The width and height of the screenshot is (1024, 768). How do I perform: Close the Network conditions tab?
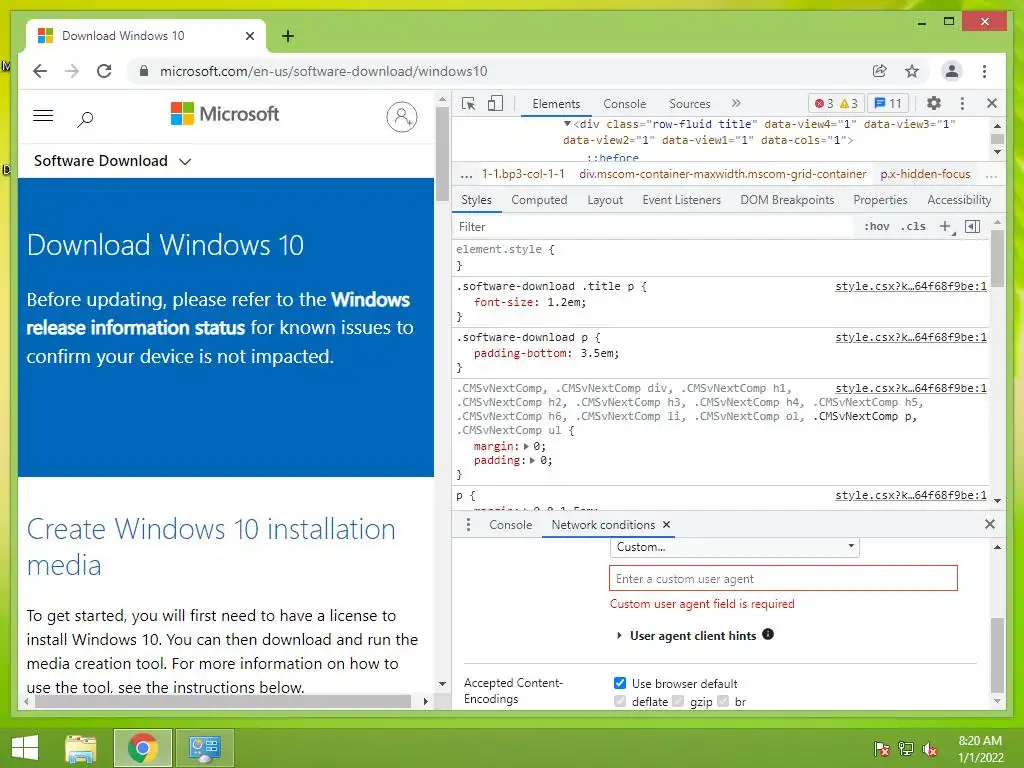point(666,524)
